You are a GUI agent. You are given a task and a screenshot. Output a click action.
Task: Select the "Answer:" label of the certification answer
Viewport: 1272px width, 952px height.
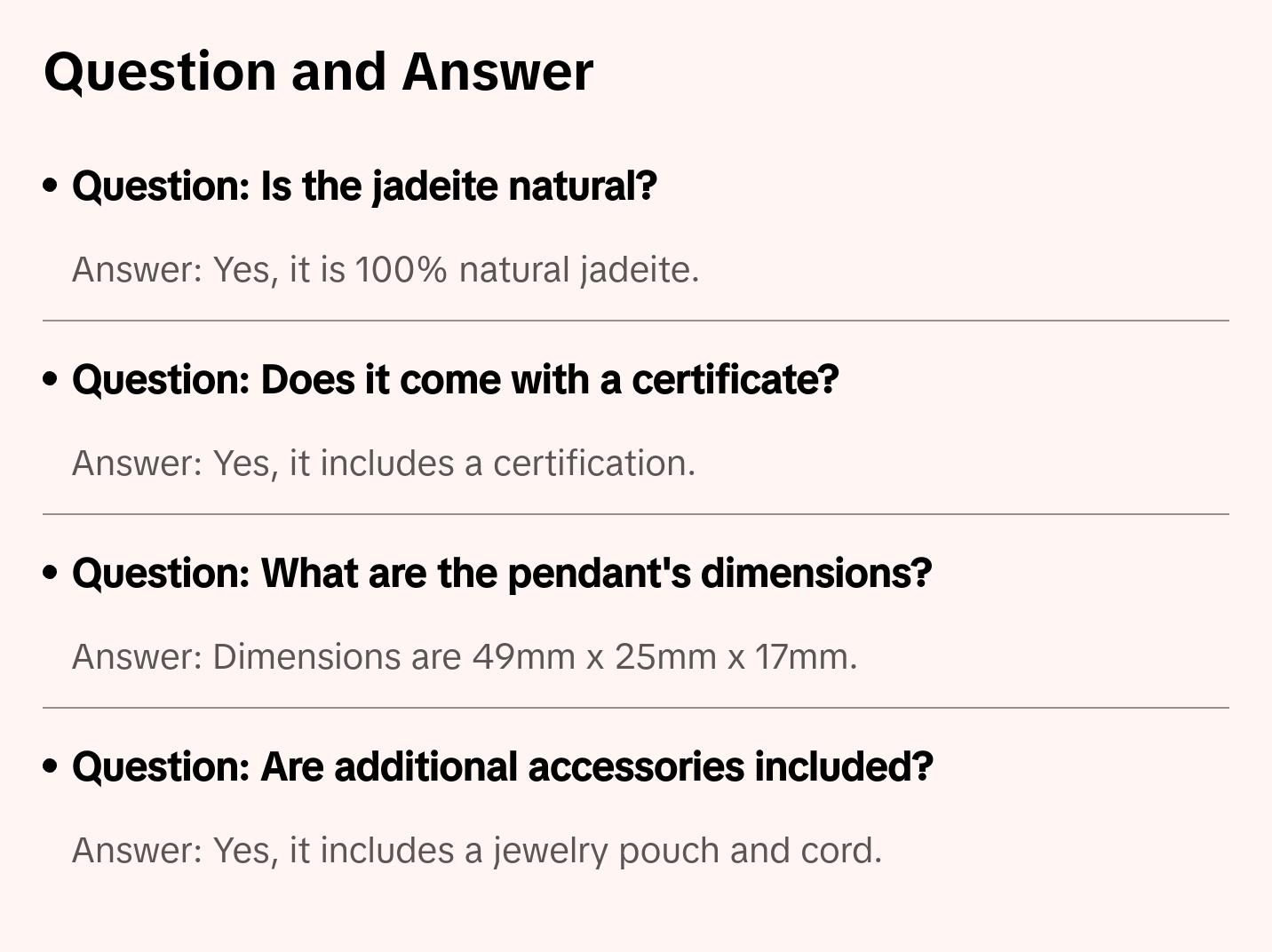138,464
